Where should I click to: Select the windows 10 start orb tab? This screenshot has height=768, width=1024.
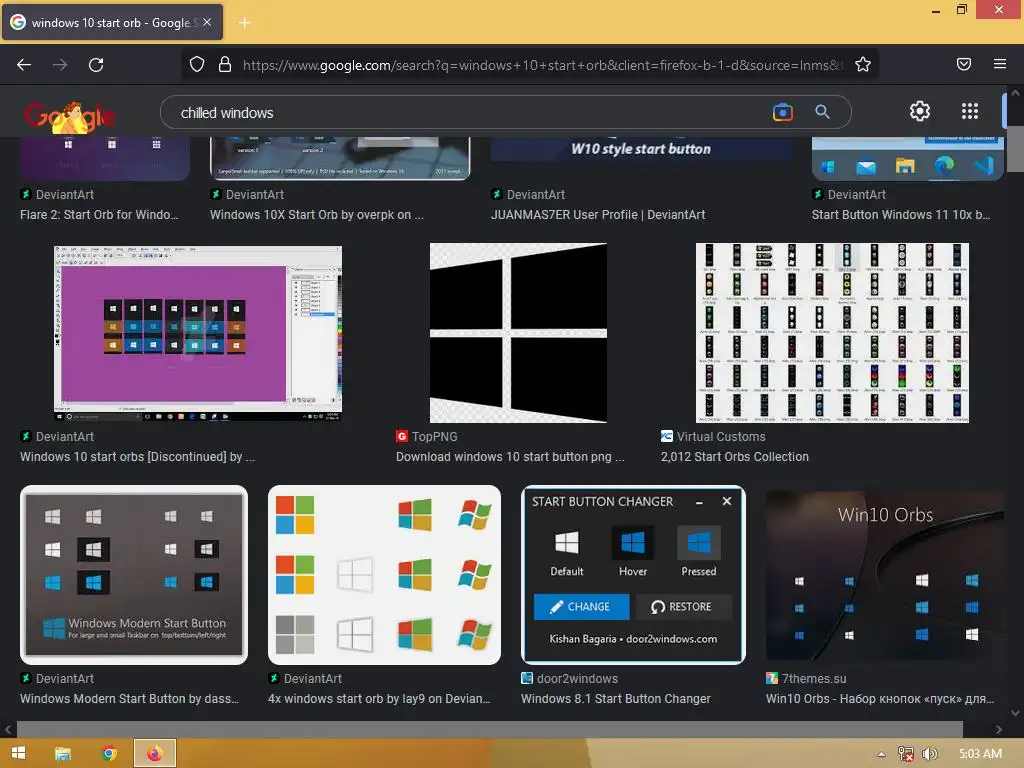click(x=112, y=22)
